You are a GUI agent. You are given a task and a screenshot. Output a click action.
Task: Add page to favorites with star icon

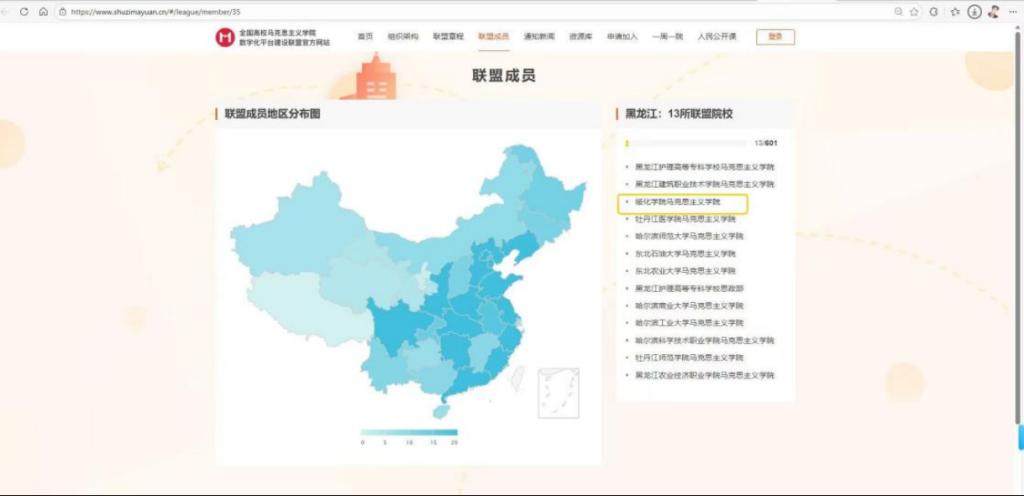coord(914,11)
